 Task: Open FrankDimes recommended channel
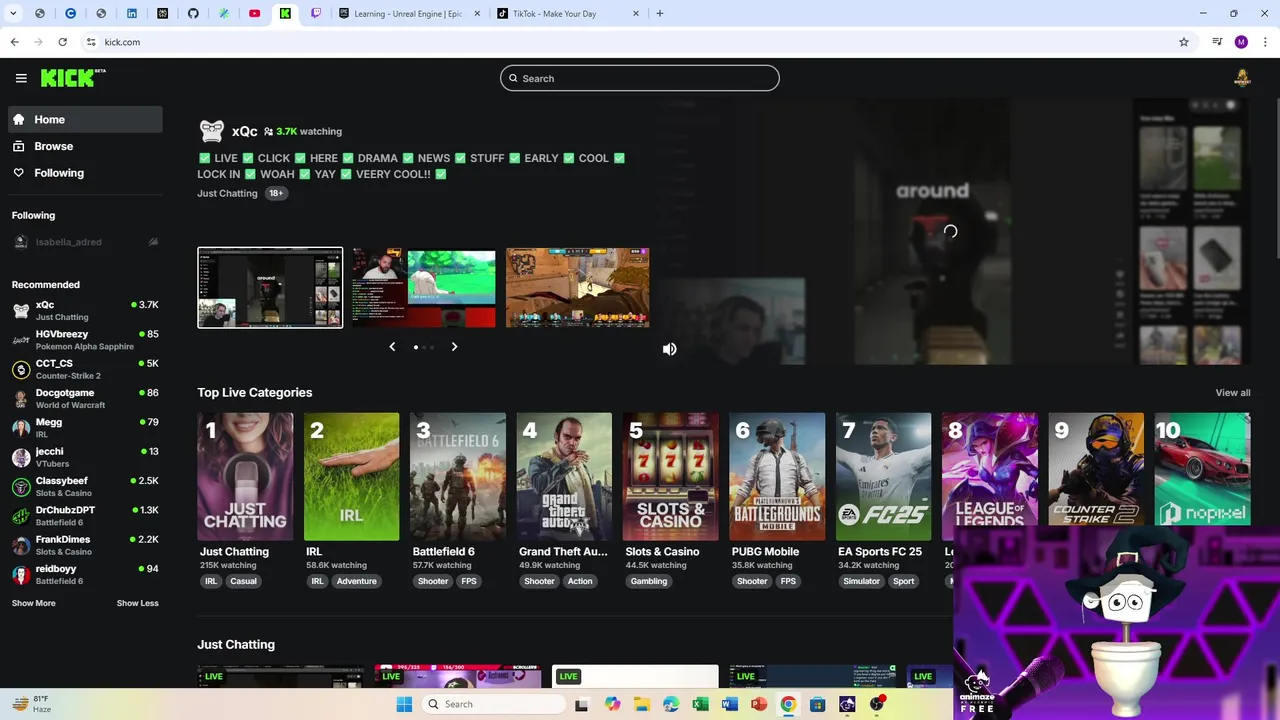85,545
